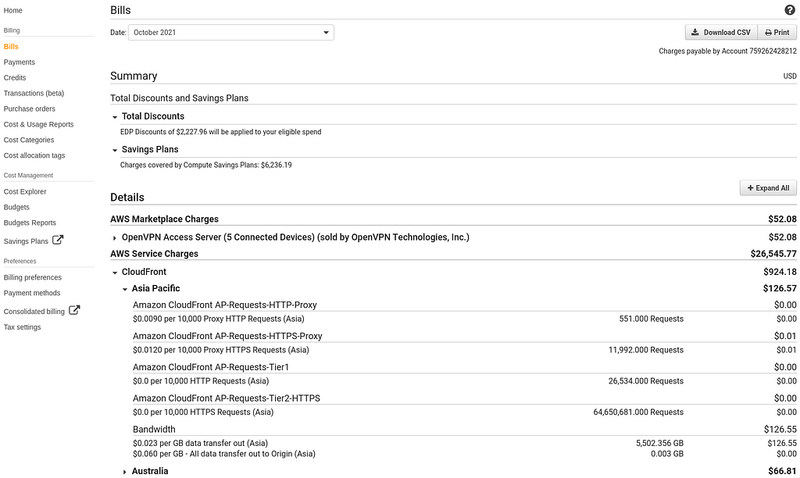The width and height of the screenshot is (800, 478).
Task: Click the 5,502.356 GB usage value
Action: coord(659,443)
